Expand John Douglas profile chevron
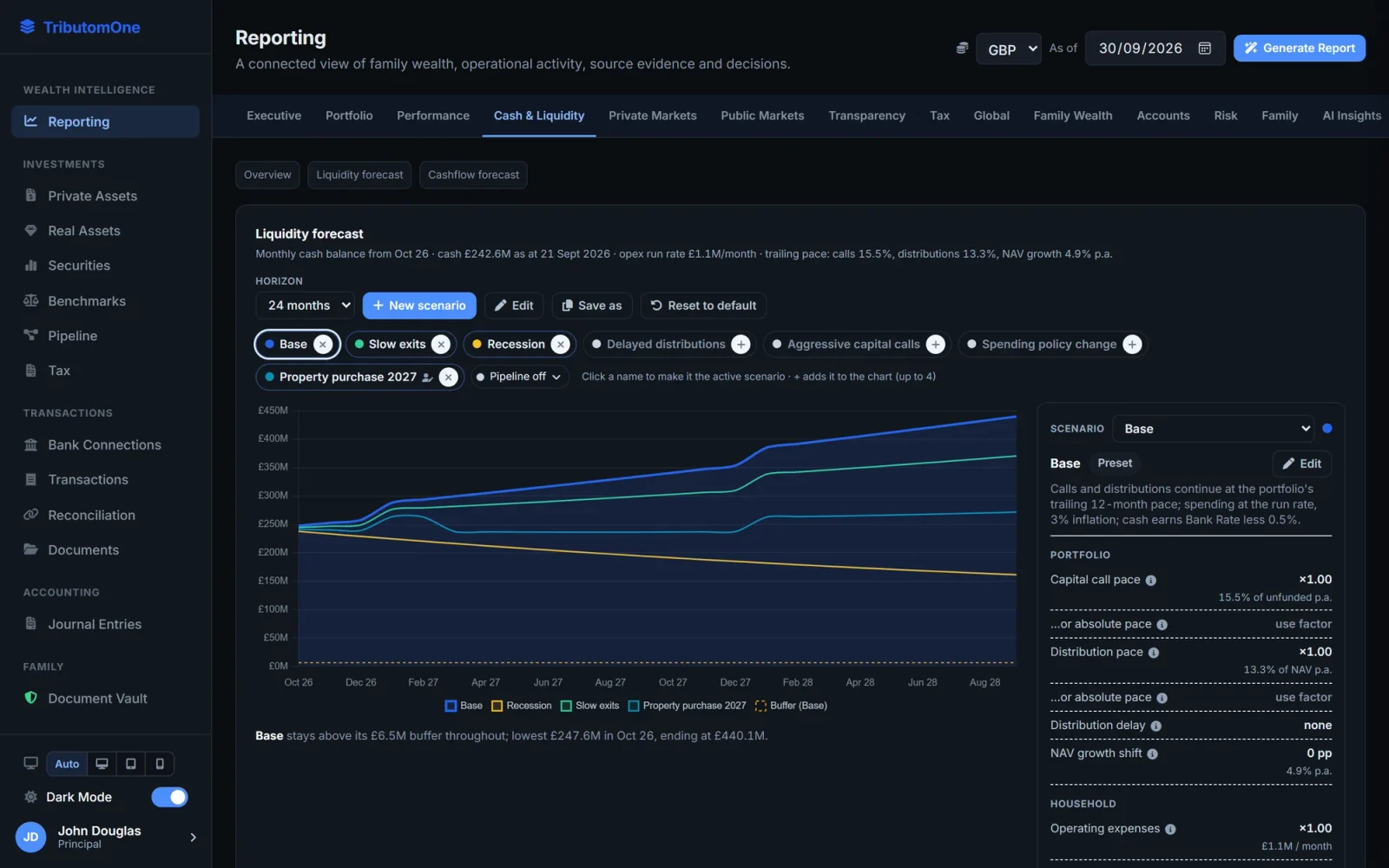 coord(193,837)
